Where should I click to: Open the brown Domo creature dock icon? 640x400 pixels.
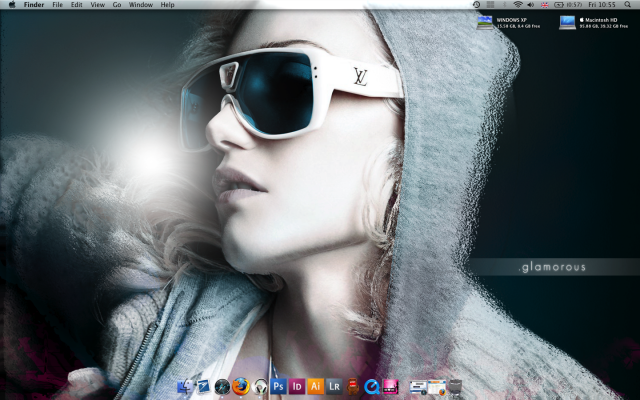[353, 386]
